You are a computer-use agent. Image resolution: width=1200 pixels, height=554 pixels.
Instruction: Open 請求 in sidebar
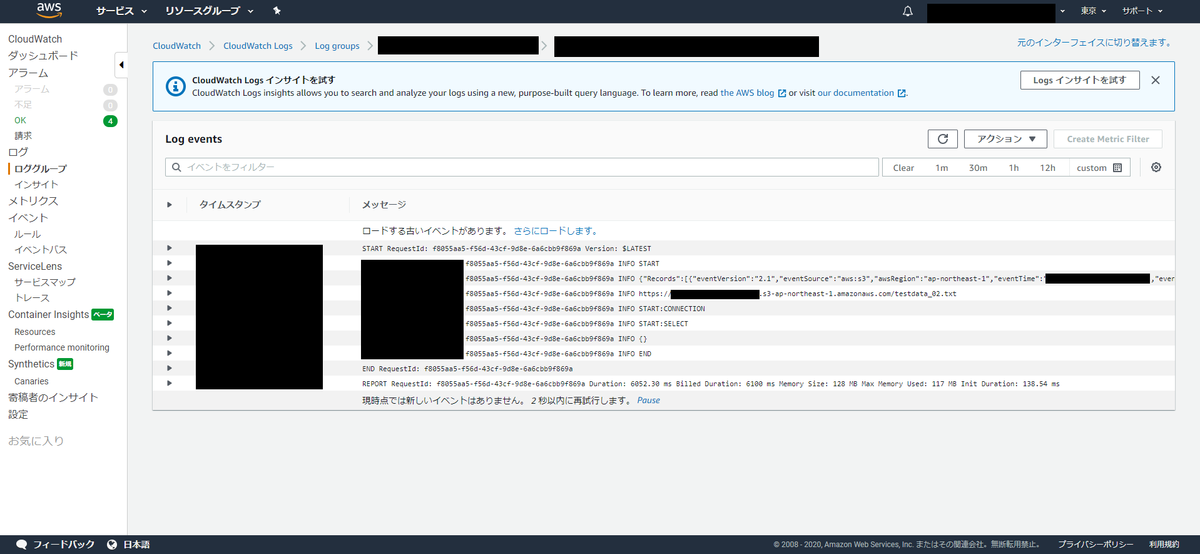point(23,136)
